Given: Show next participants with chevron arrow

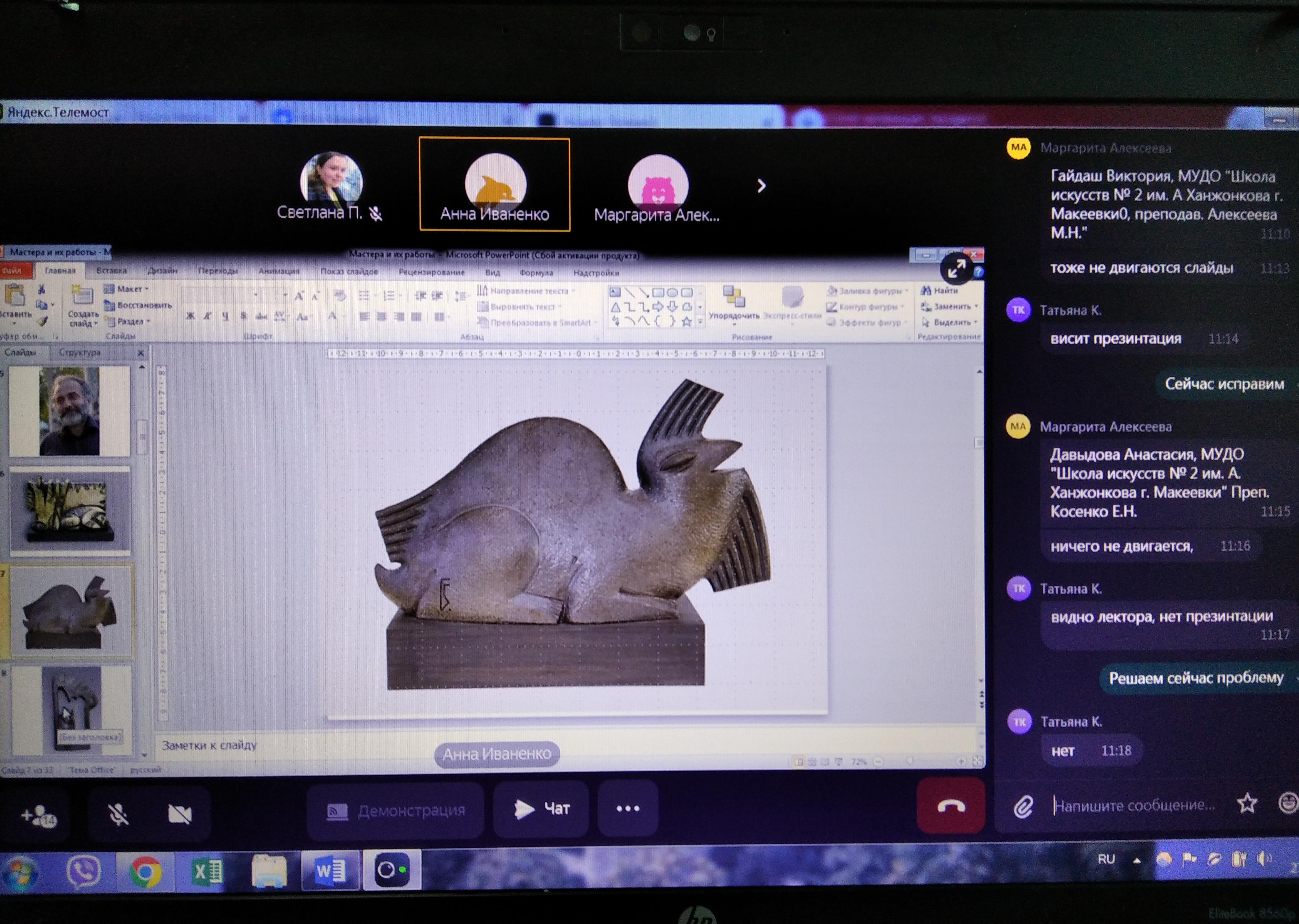Looking at the screenshot, I should click(x=762, y=186).
